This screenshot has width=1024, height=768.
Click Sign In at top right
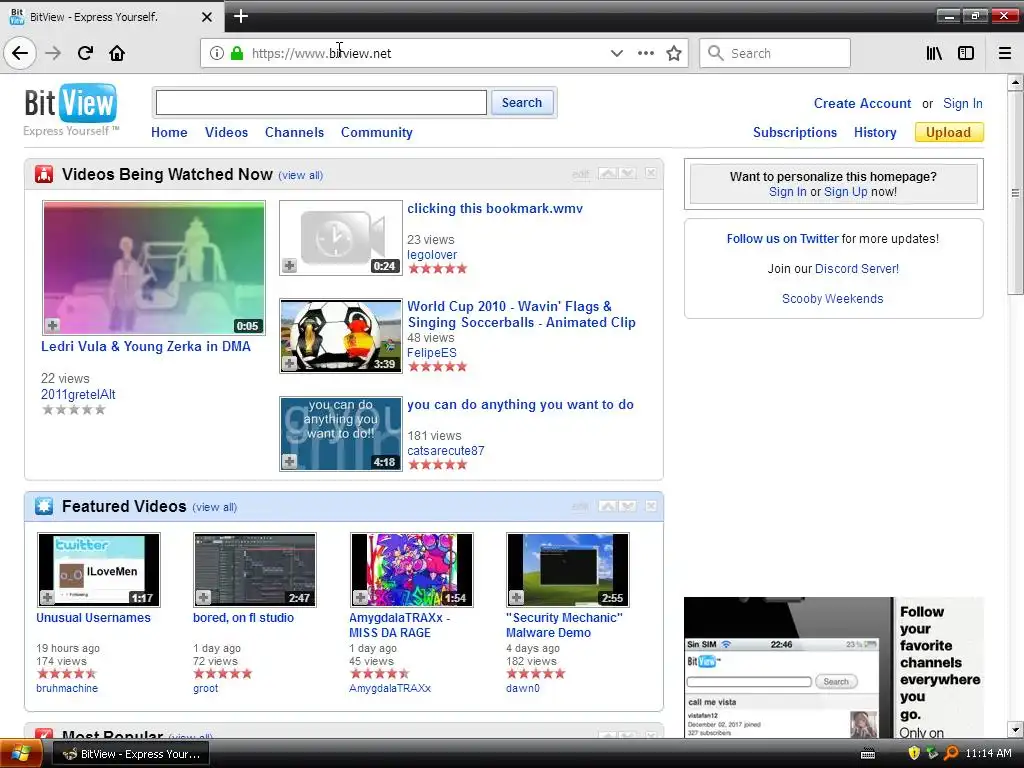click(x=963, y=103)
